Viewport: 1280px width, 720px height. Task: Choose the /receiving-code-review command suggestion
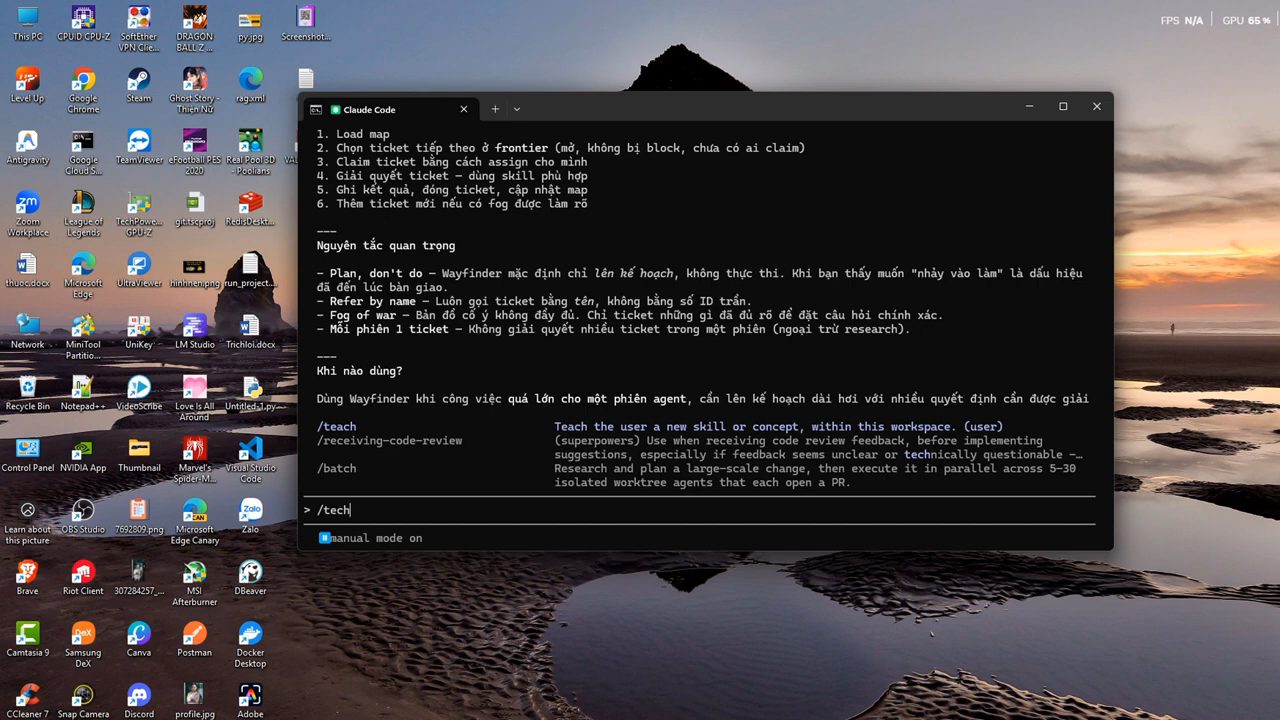pyautogui.click(x=698, y=447)
